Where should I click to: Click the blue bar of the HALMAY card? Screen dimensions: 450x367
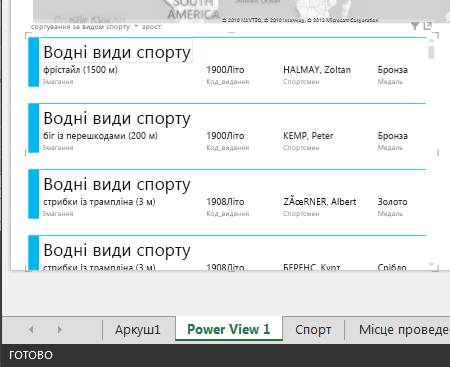point(34,62)
